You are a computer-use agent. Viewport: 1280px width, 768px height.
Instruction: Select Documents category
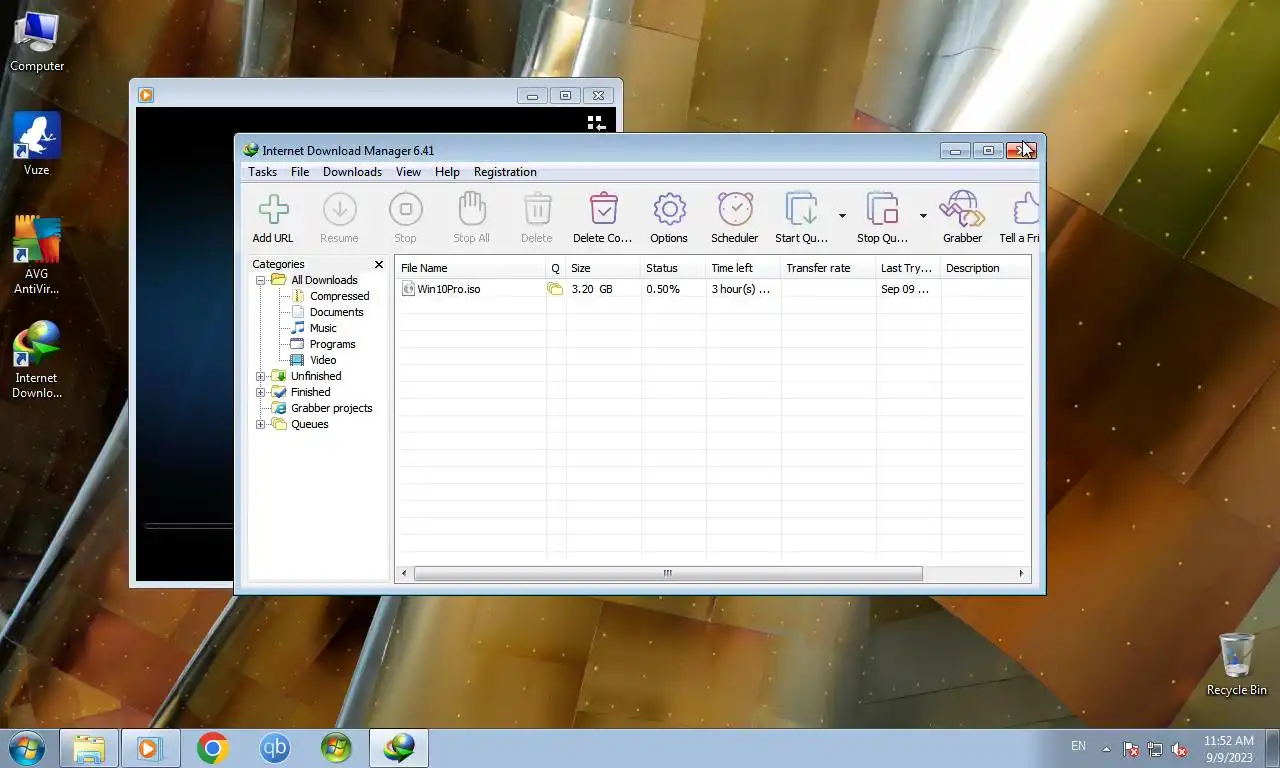(336, 312)
